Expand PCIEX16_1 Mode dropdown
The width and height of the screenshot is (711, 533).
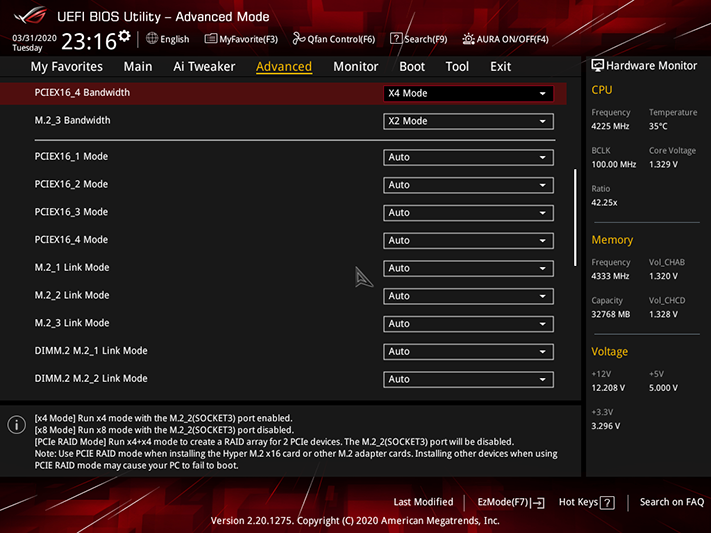click(468, 157)
